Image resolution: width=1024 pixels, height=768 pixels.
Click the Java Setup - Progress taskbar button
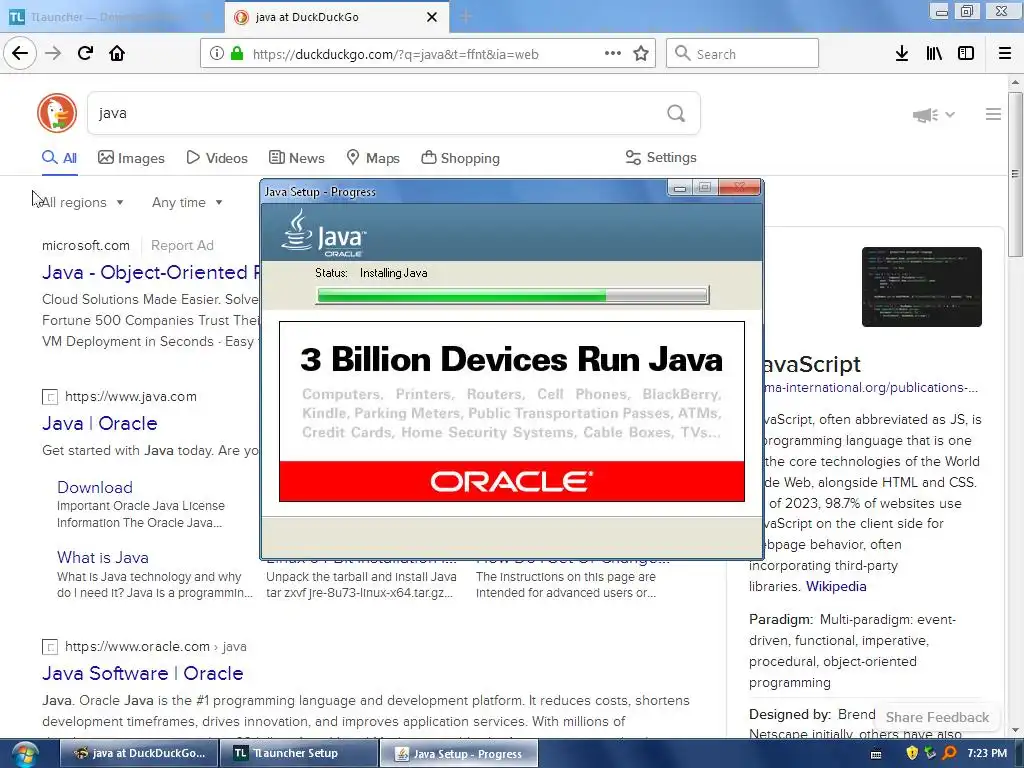[x=459, y=754]
